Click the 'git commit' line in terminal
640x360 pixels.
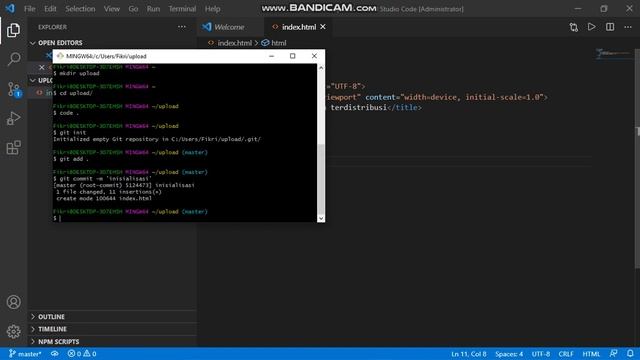click(102, 179)
